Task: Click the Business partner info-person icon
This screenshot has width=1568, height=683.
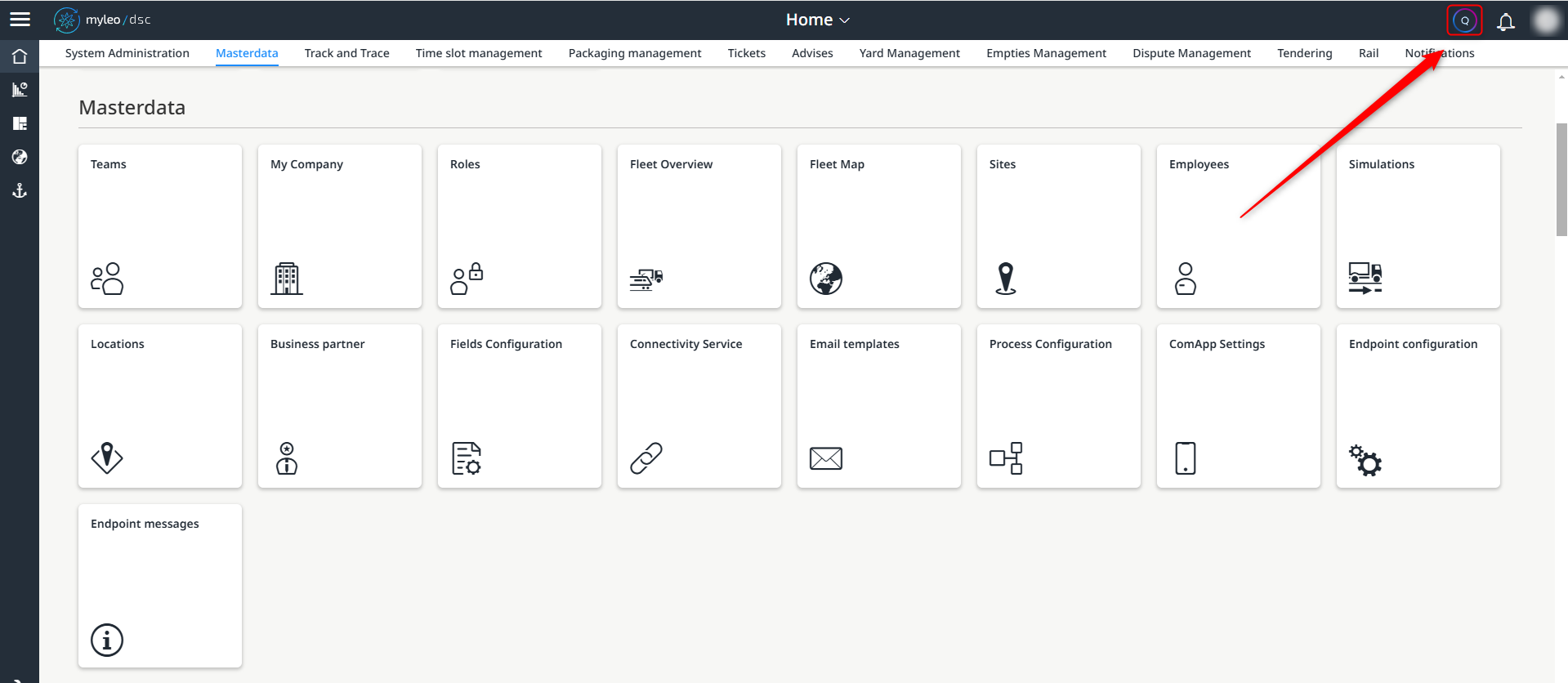Action: (287, 458)
